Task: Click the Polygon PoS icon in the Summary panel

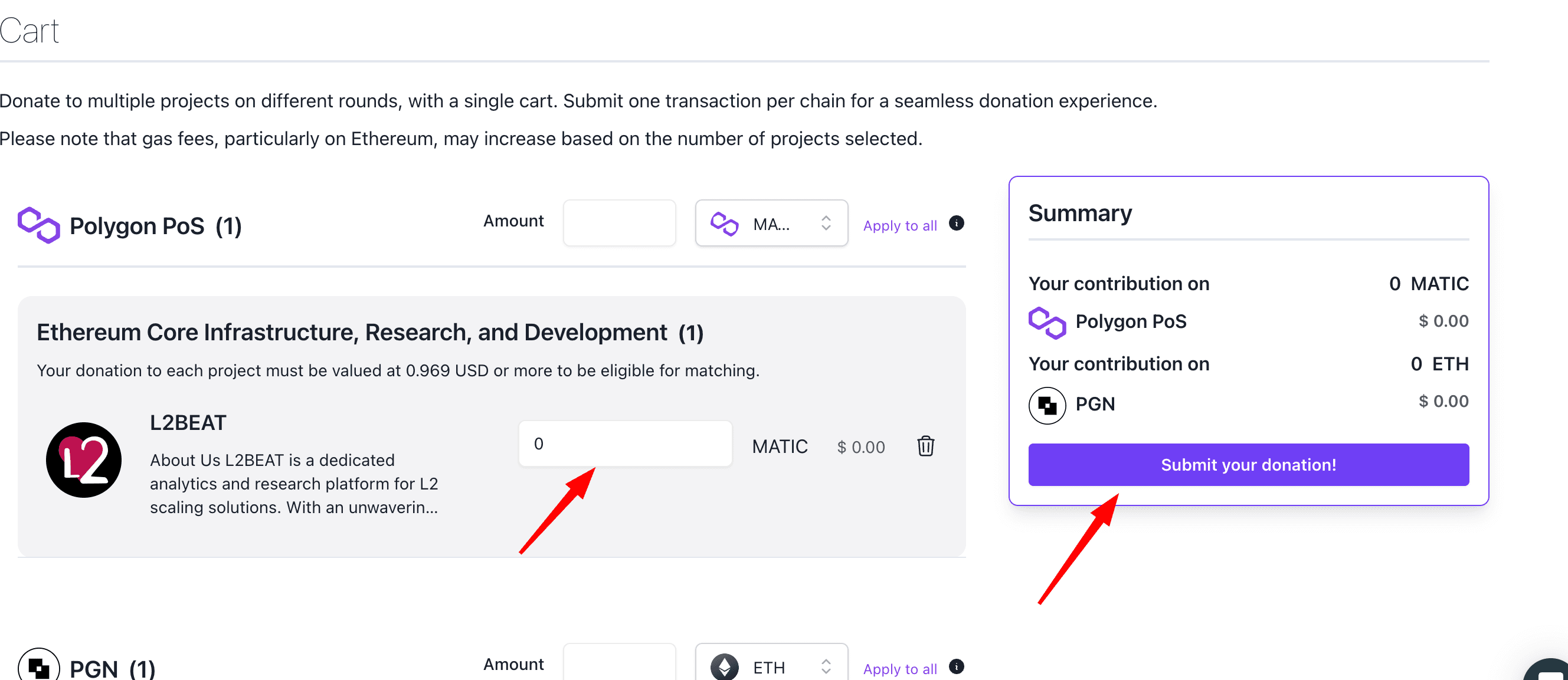Action: click(x=1047, y=323)
